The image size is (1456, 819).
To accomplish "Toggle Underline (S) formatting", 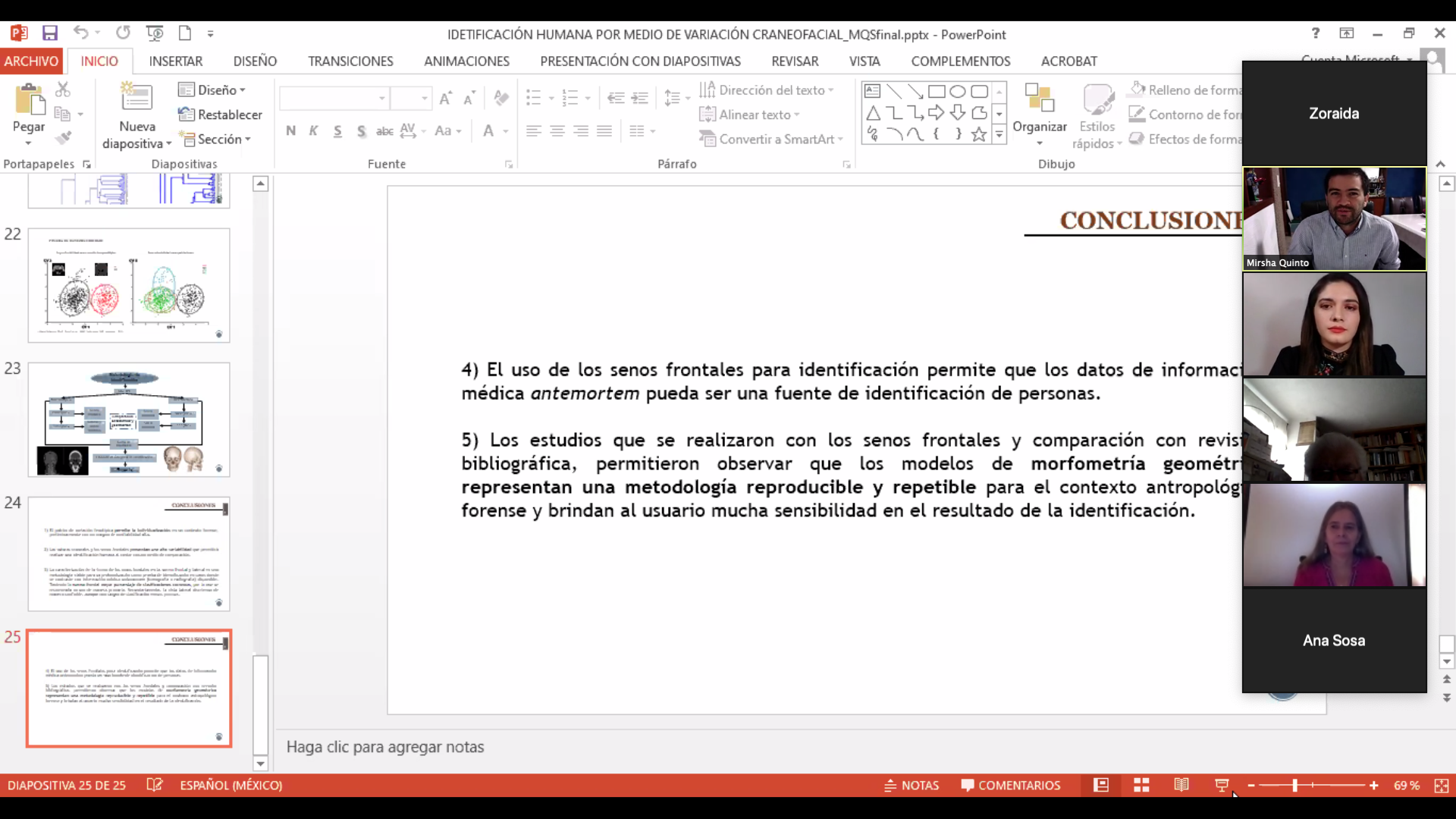I will 337,130.
